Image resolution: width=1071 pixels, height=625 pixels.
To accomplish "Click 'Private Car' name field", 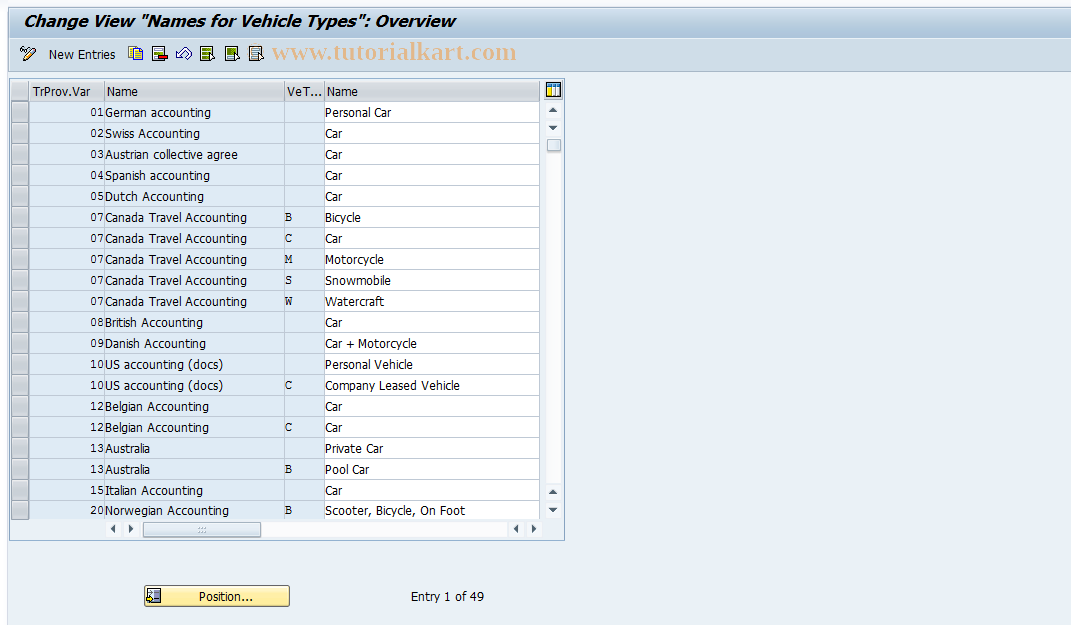I will point(432,449).
